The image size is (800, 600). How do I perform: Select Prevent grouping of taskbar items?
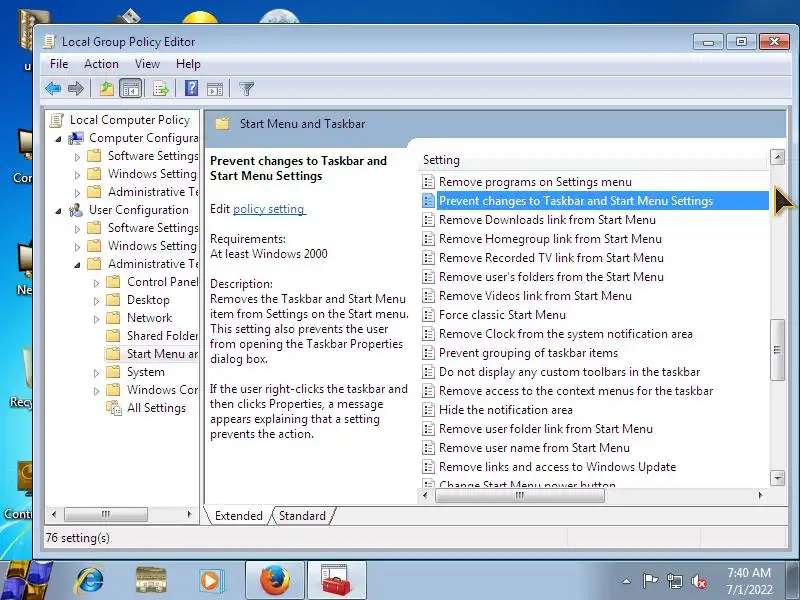[528, 353]
